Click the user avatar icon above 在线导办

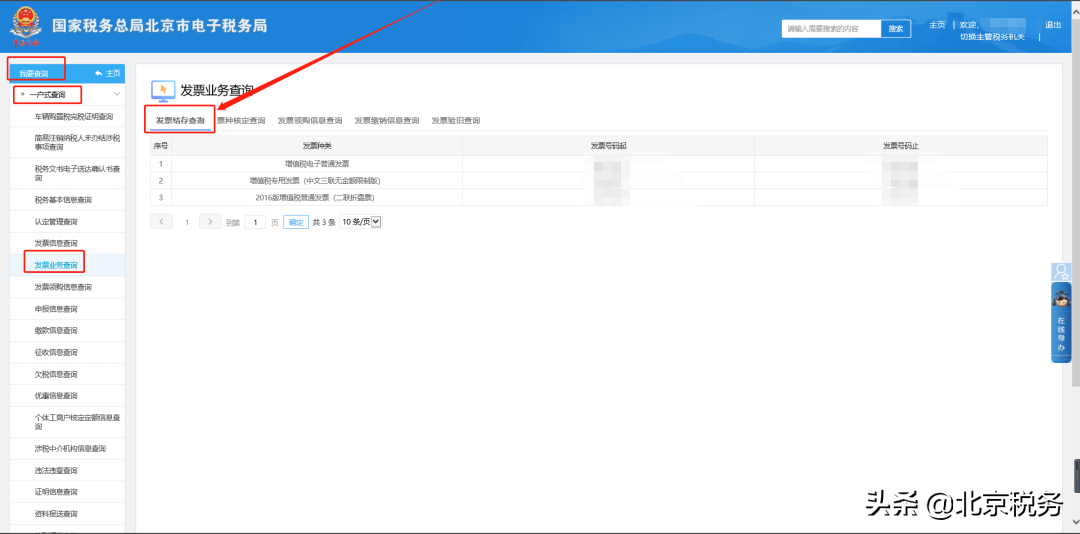coord(1061,272)
